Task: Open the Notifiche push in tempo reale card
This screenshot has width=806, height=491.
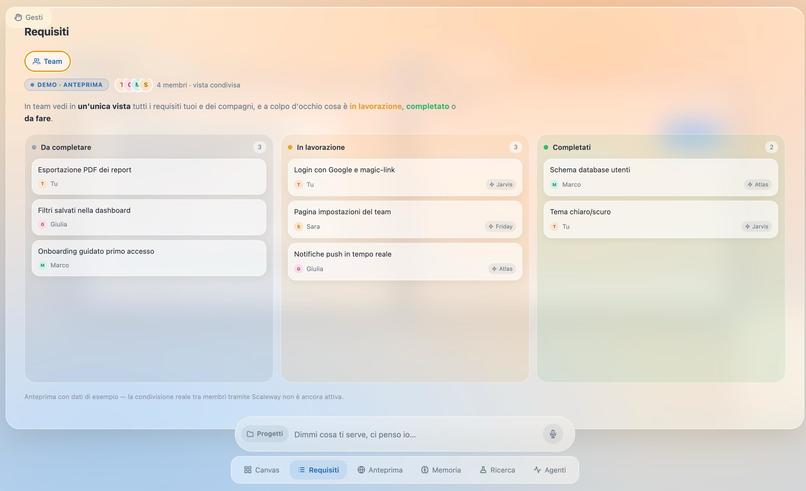Action: 405,262
